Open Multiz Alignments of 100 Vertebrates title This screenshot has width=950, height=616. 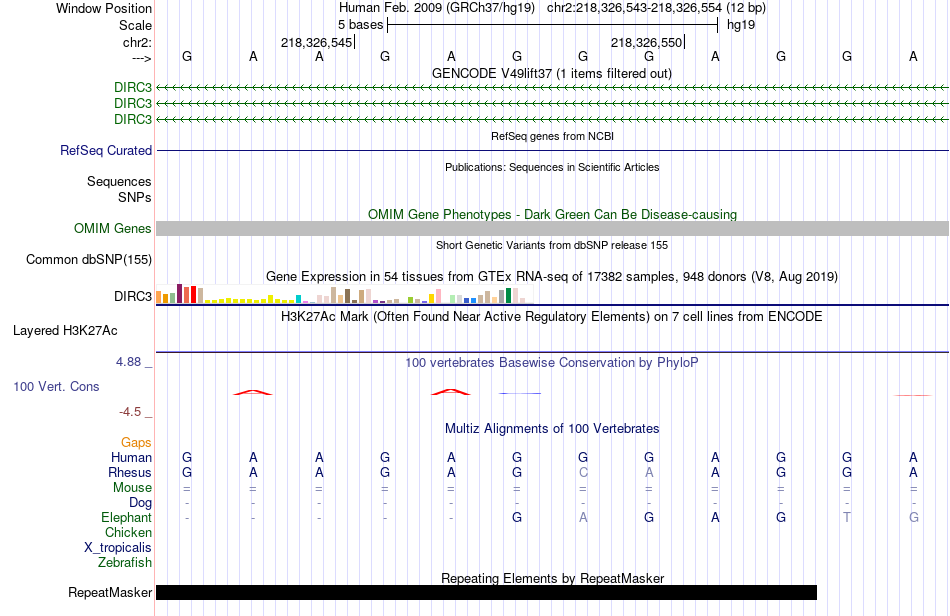click(552, 428)
